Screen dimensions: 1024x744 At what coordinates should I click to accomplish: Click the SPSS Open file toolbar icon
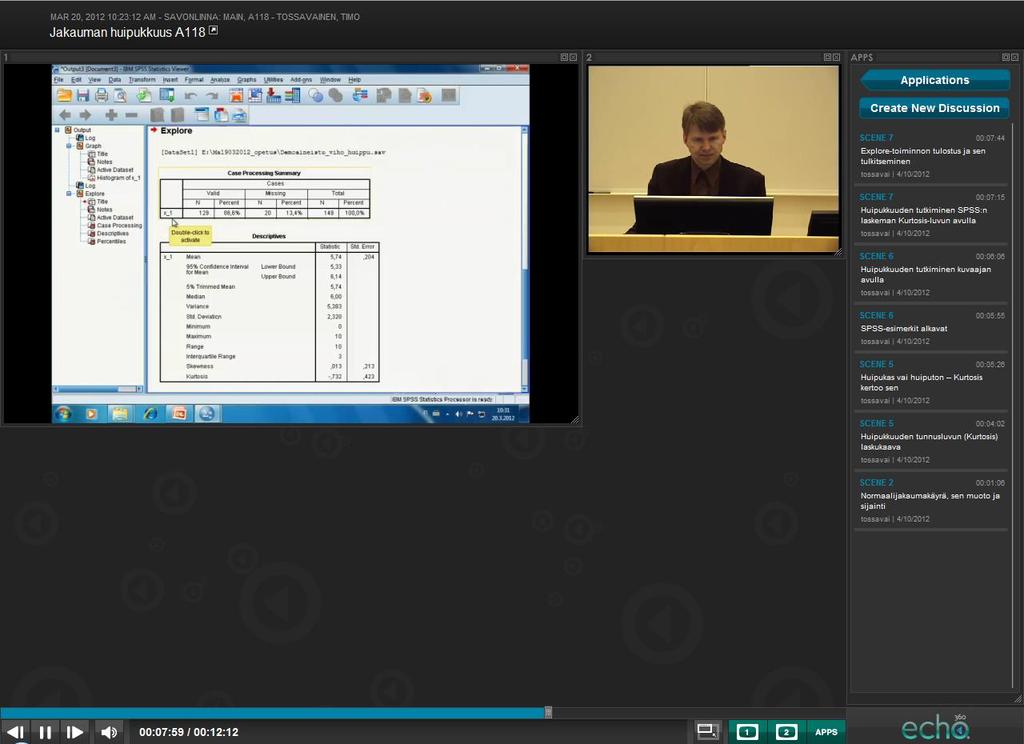[64, 96]
